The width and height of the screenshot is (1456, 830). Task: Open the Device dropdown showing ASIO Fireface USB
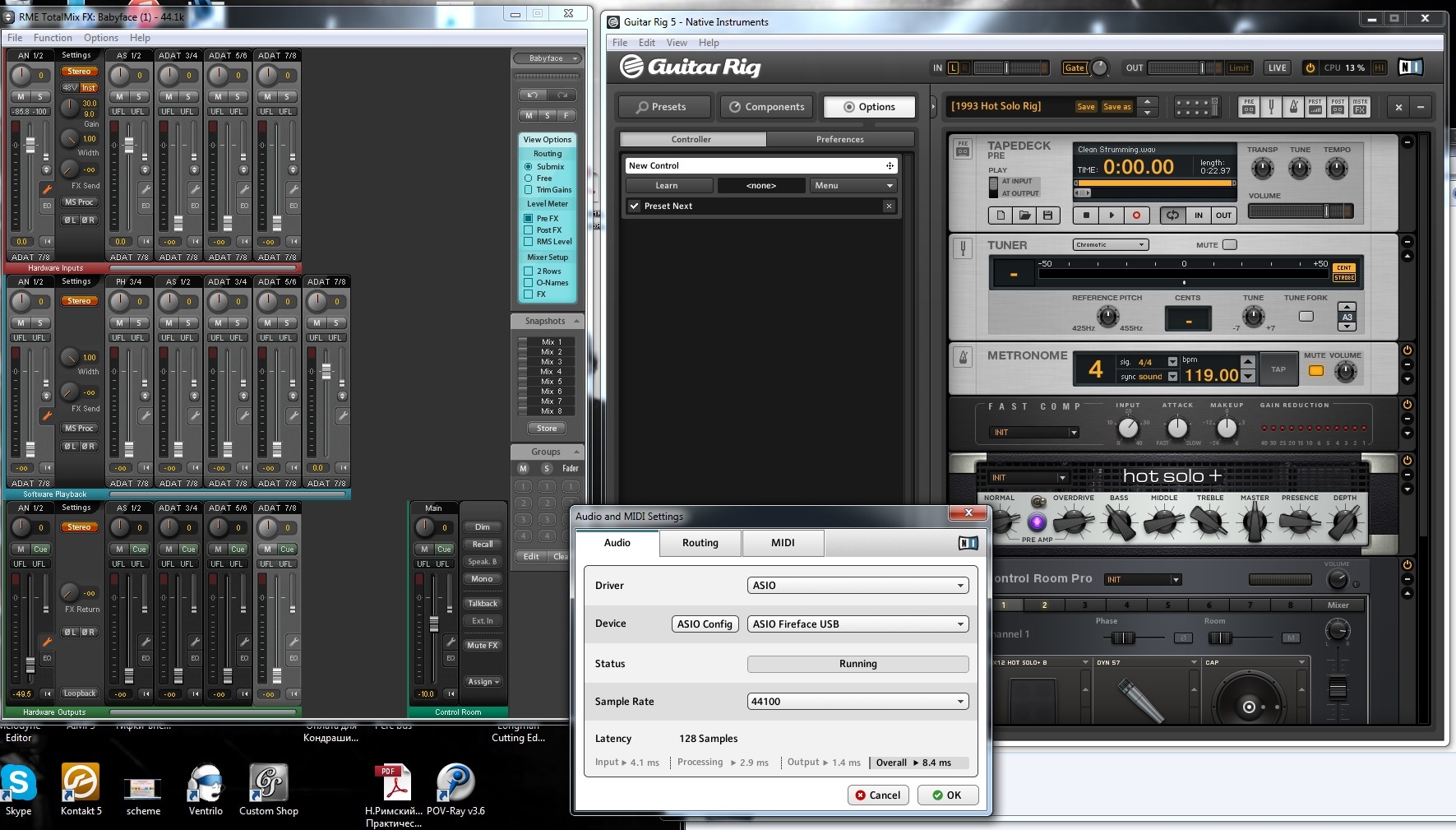pos(858,624)
